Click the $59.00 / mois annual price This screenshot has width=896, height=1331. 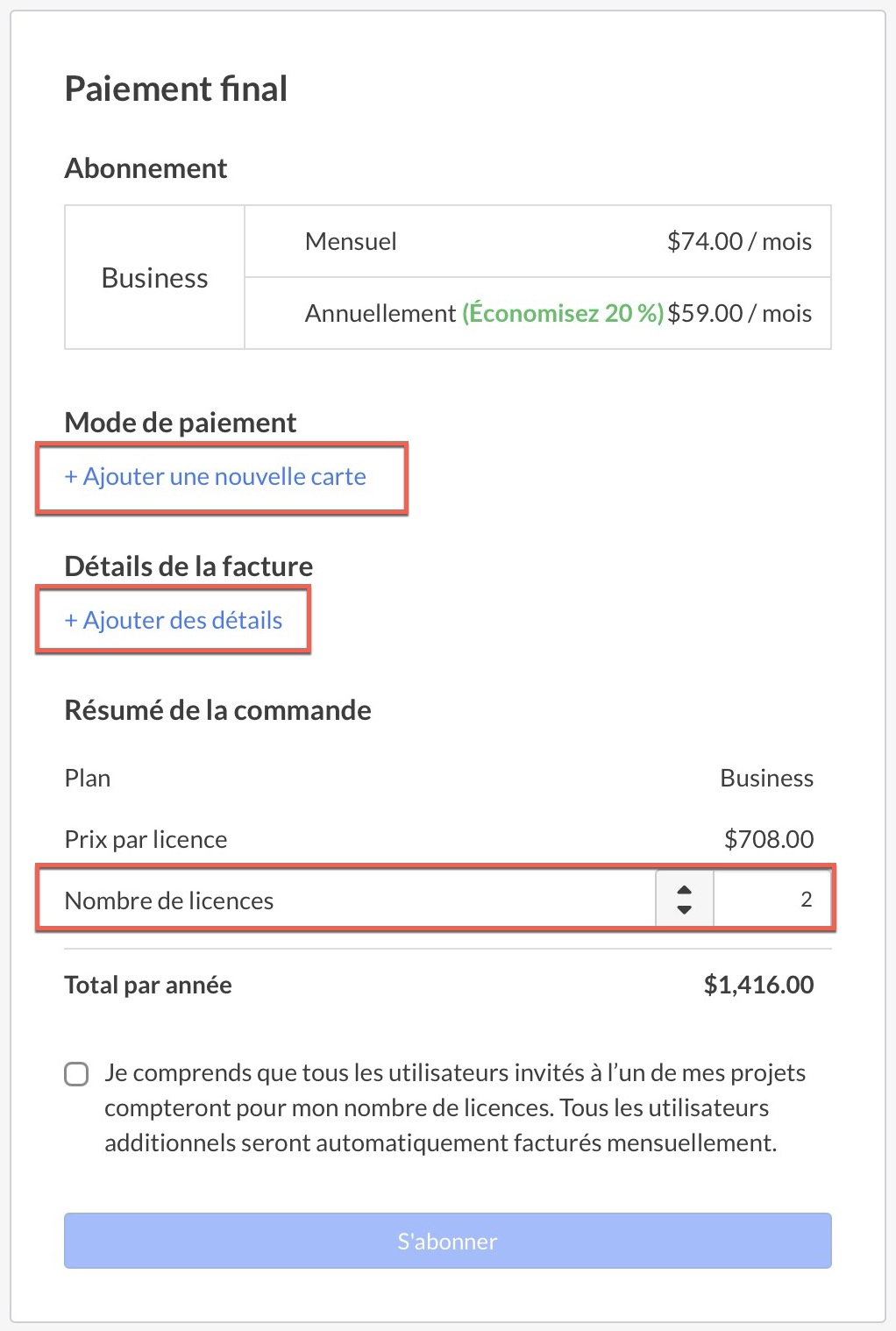point(739,314)
